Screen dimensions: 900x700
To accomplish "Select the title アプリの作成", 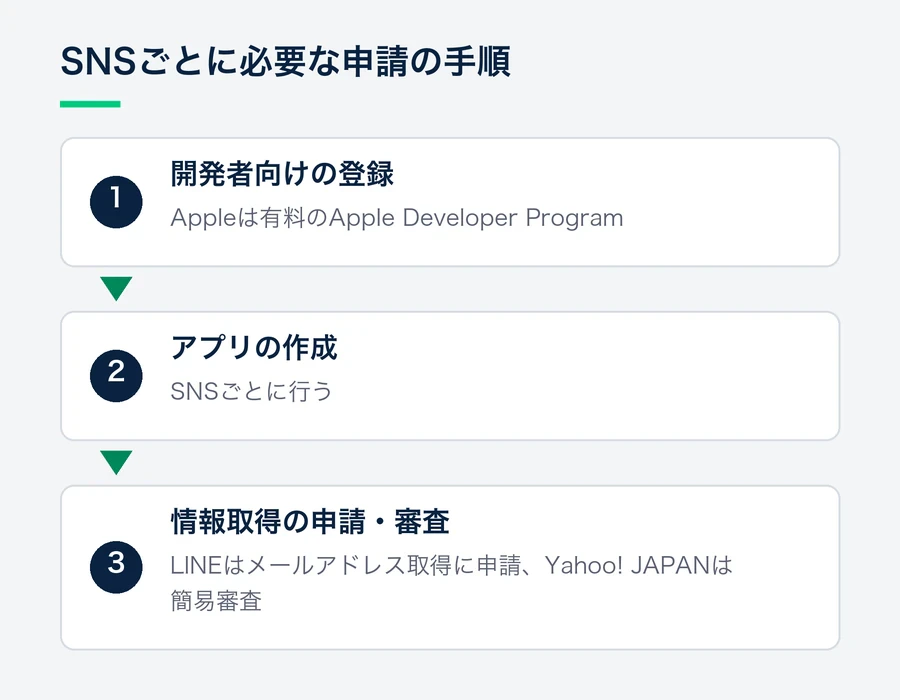I will click(254, 348).
